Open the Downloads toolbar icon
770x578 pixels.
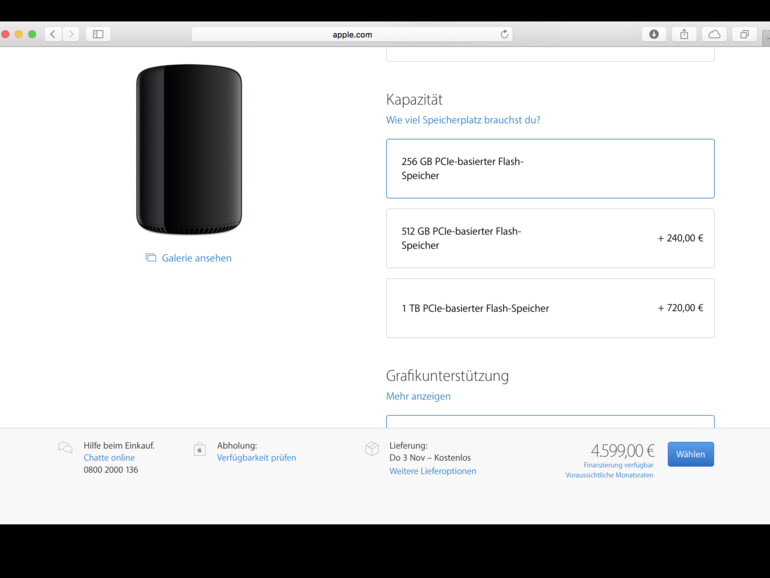654,34
